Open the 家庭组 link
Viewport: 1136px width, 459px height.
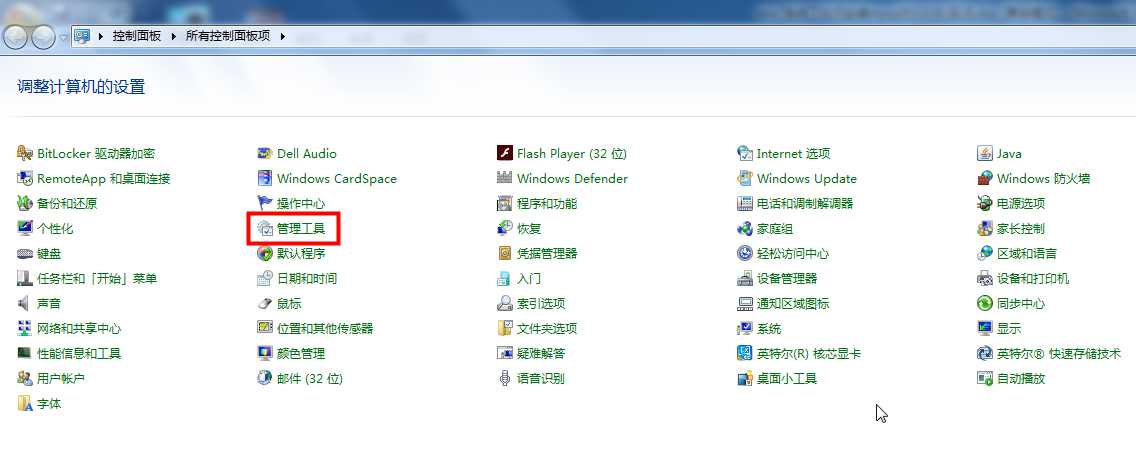[x=774, y=228]
